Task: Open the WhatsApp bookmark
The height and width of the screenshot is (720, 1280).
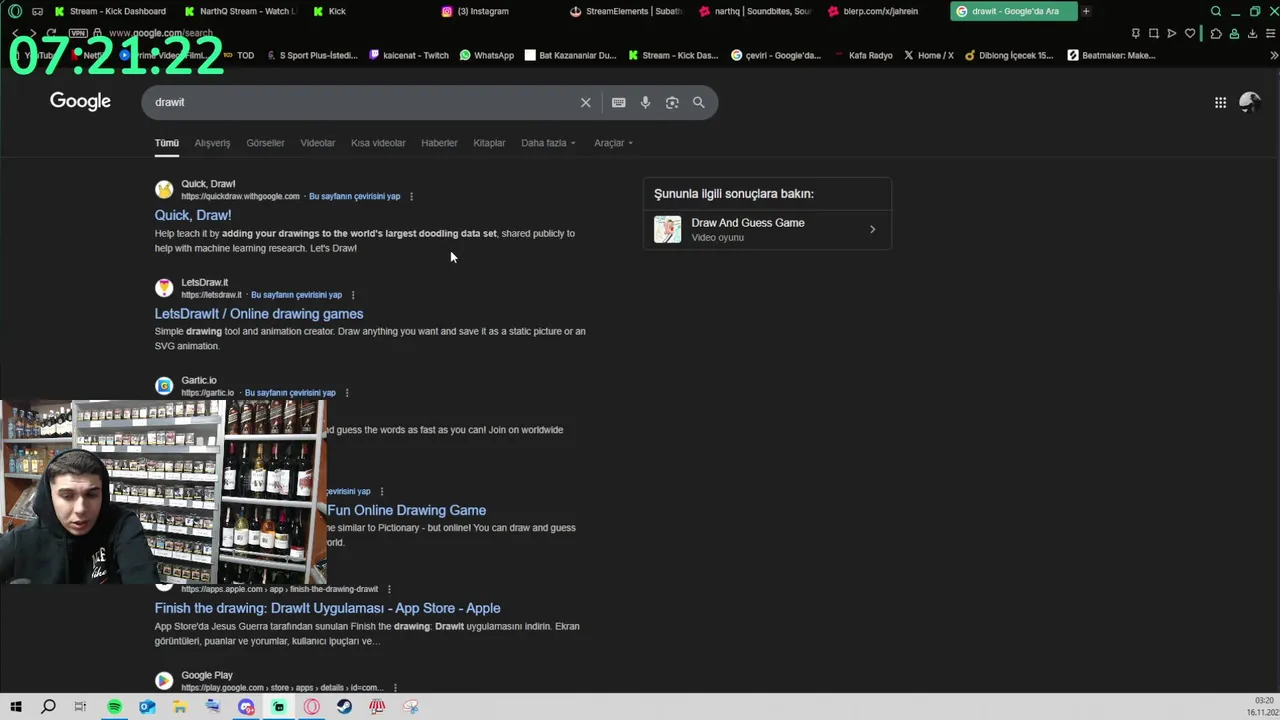Action: [487, 56]
